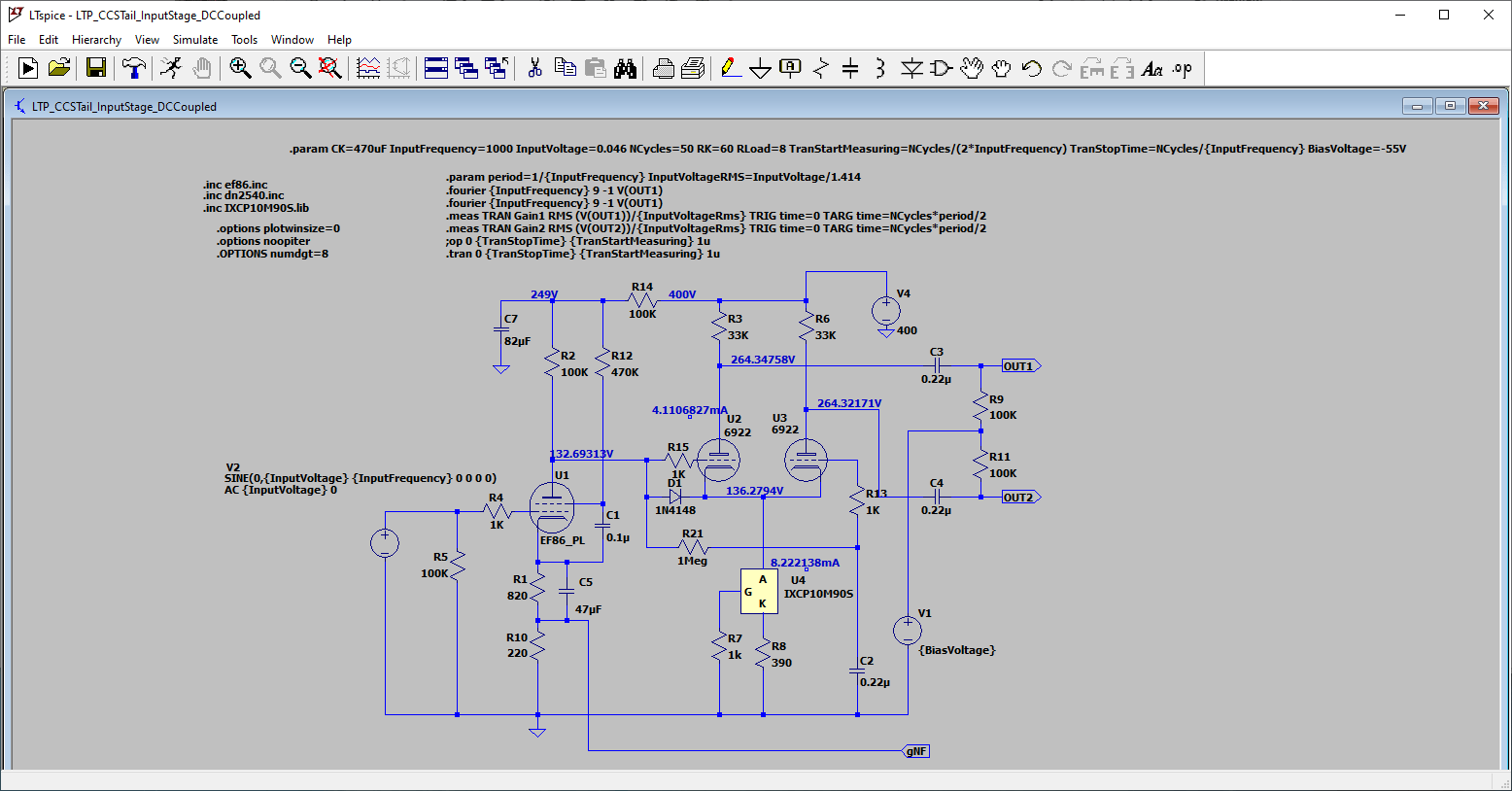Click the U2 6922 tube symbol
This screenshot has width=1512, height=791.
(x=718, y=461)
